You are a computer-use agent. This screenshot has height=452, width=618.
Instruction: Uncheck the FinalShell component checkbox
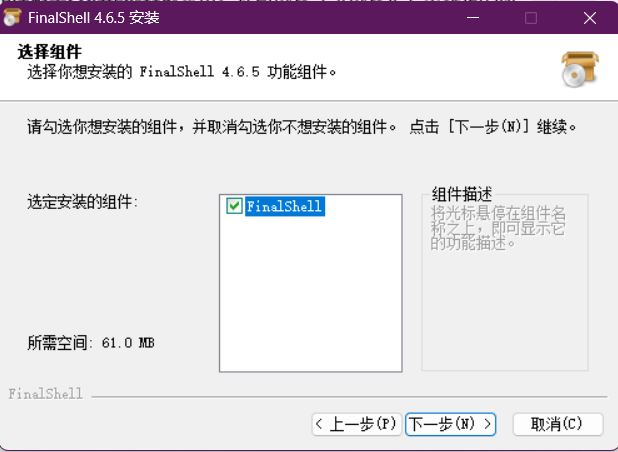click(234, 206)
